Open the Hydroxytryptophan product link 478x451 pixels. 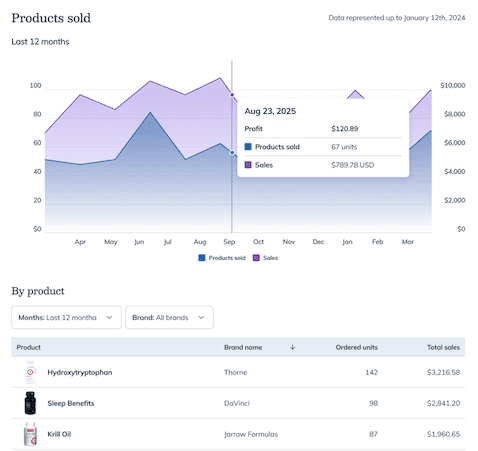[80, 372]
